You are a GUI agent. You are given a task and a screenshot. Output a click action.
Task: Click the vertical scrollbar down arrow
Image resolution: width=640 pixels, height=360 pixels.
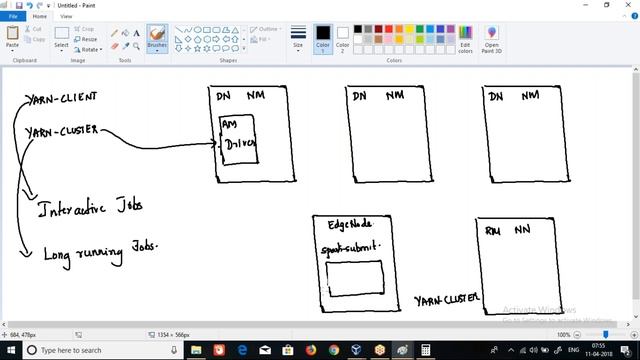(x=636, y=317)
